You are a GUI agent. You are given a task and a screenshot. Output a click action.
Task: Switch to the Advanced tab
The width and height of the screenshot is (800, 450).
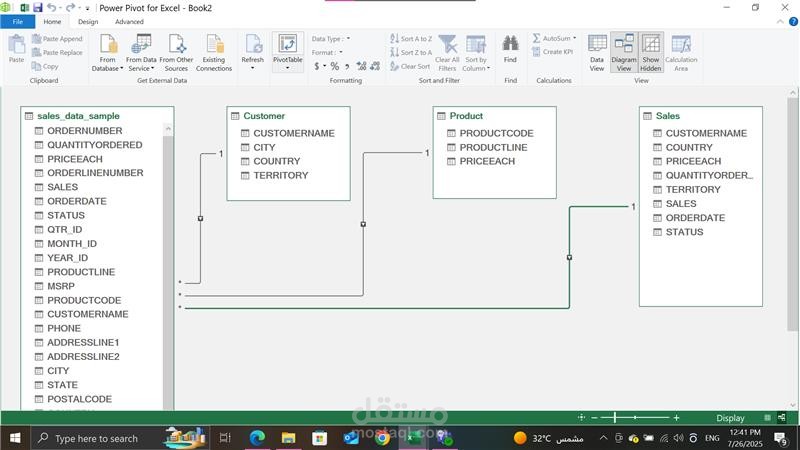[129, 21]
